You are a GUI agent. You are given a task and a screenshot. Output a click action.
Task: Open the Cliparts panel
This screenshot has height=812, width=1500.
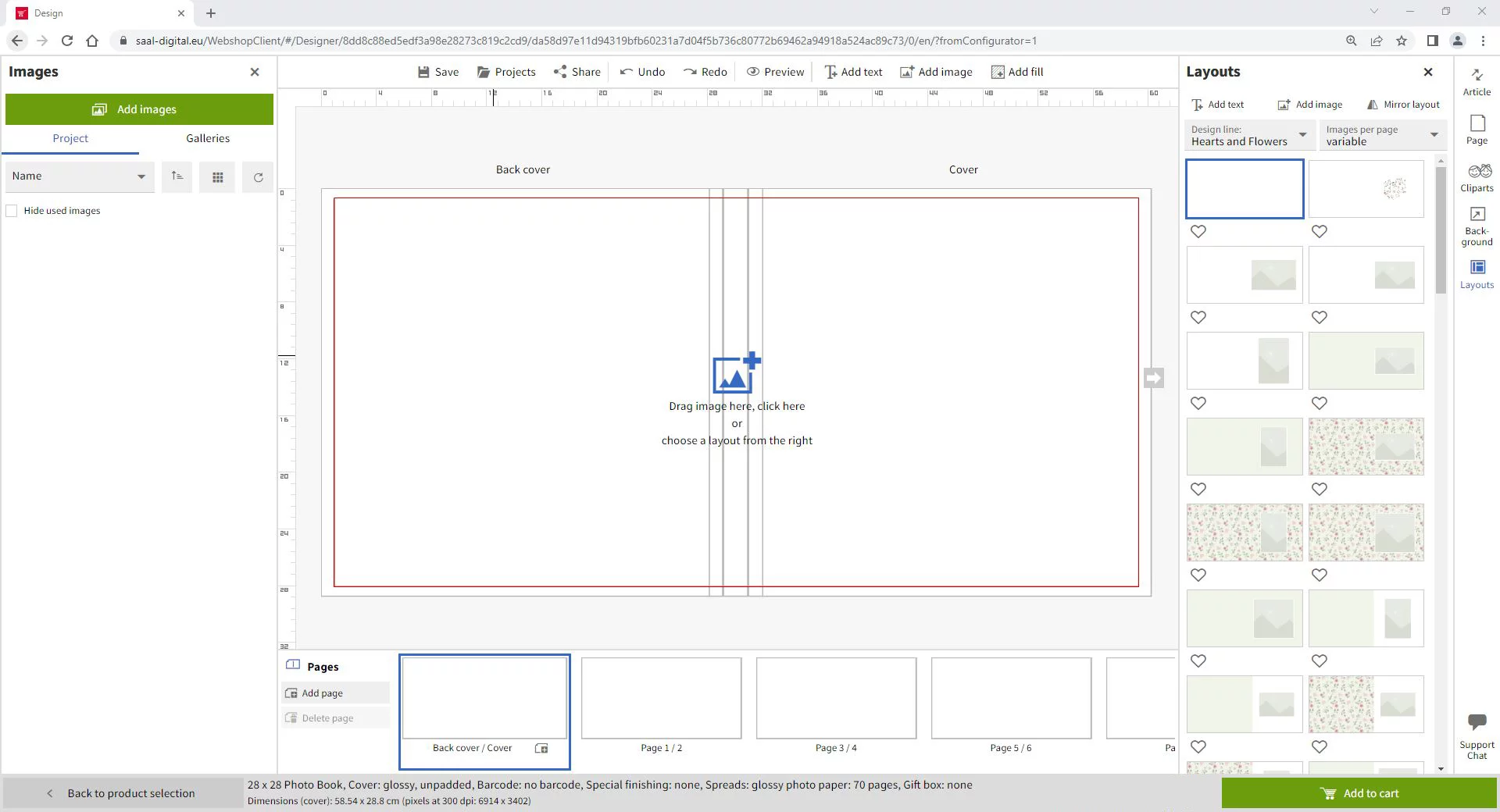1476,177
